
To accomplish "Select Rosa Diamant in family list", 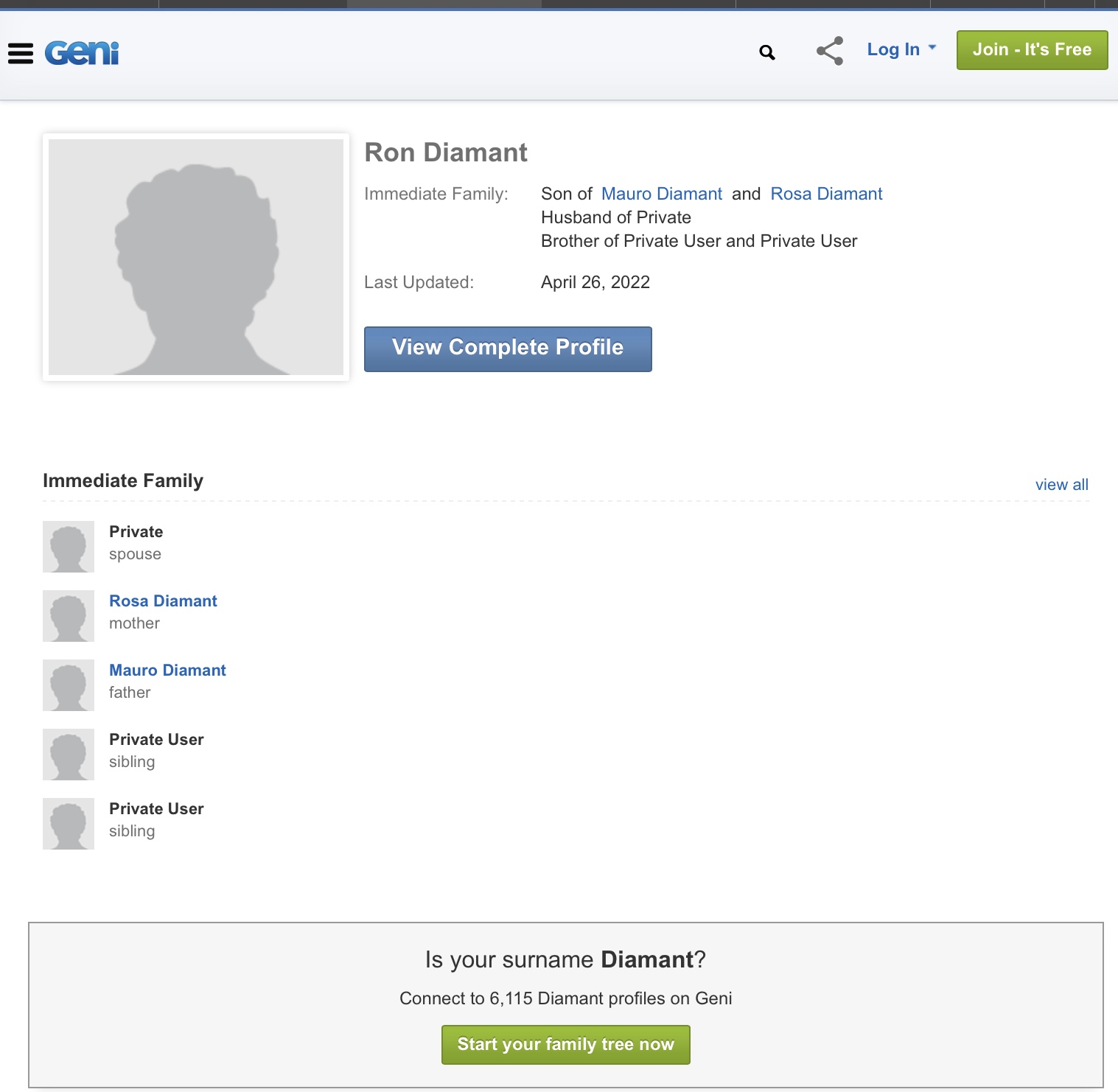I will (163, 601).
